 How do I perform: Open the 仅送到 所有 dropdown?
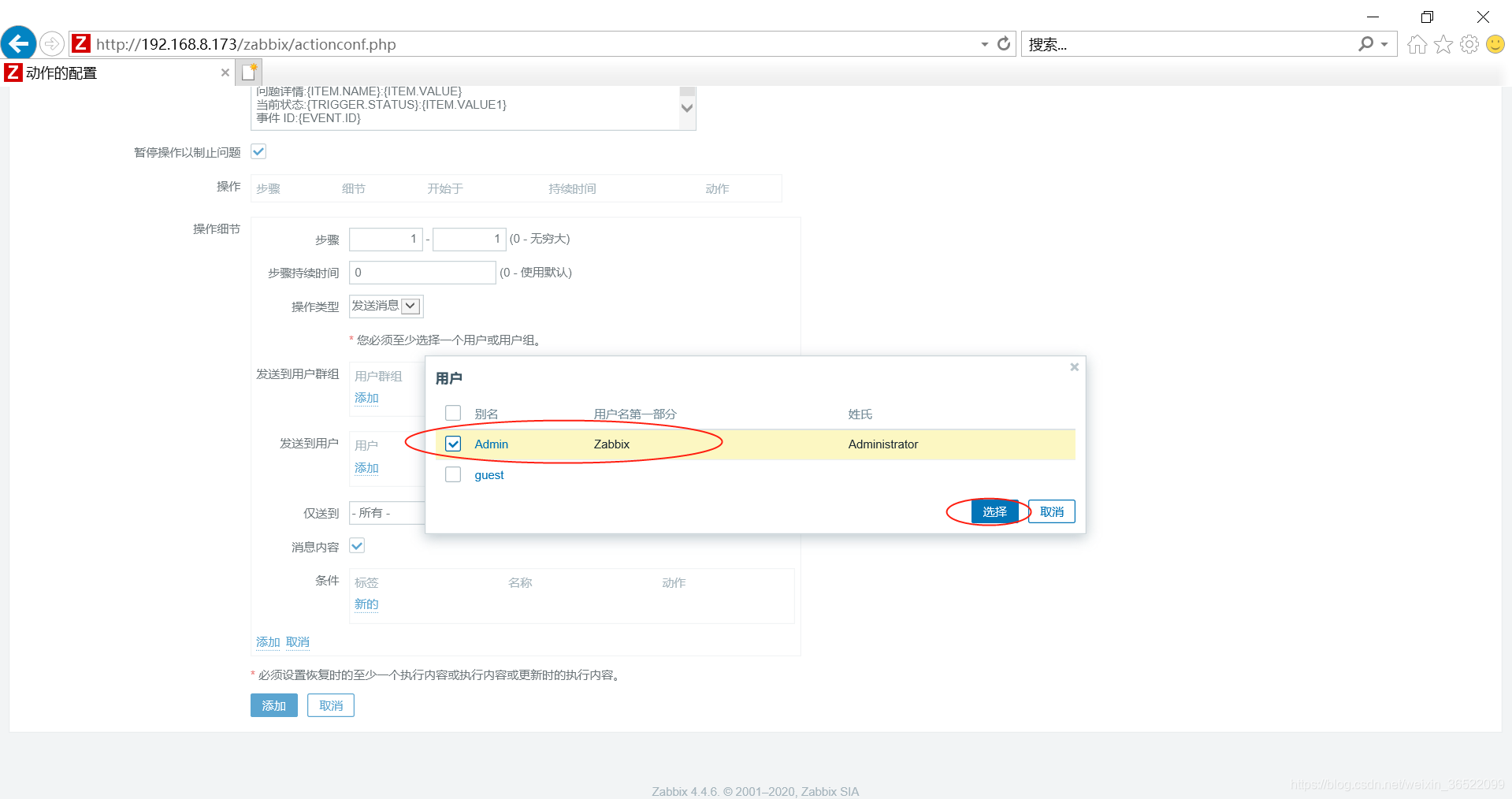pyautogui.click(x=387, y=513)
